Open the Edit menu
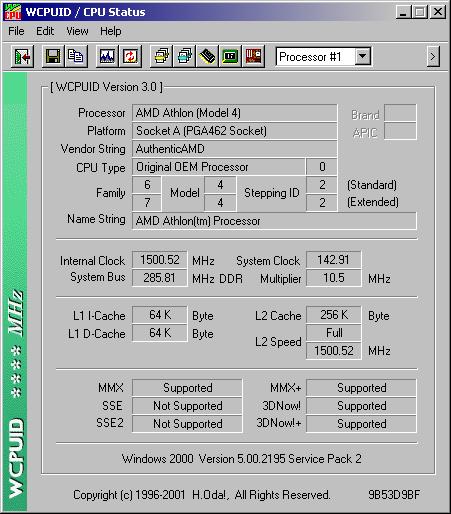Viewport: 451px width, 514px height. click(45, 31)
